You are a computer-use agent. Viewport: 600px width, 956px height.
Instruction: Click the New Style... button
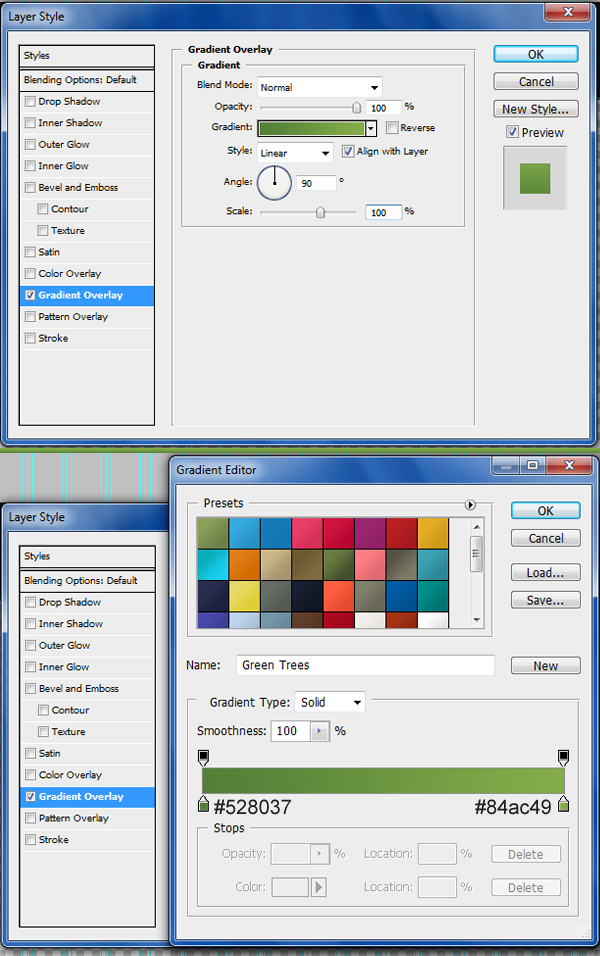point(536,109)
